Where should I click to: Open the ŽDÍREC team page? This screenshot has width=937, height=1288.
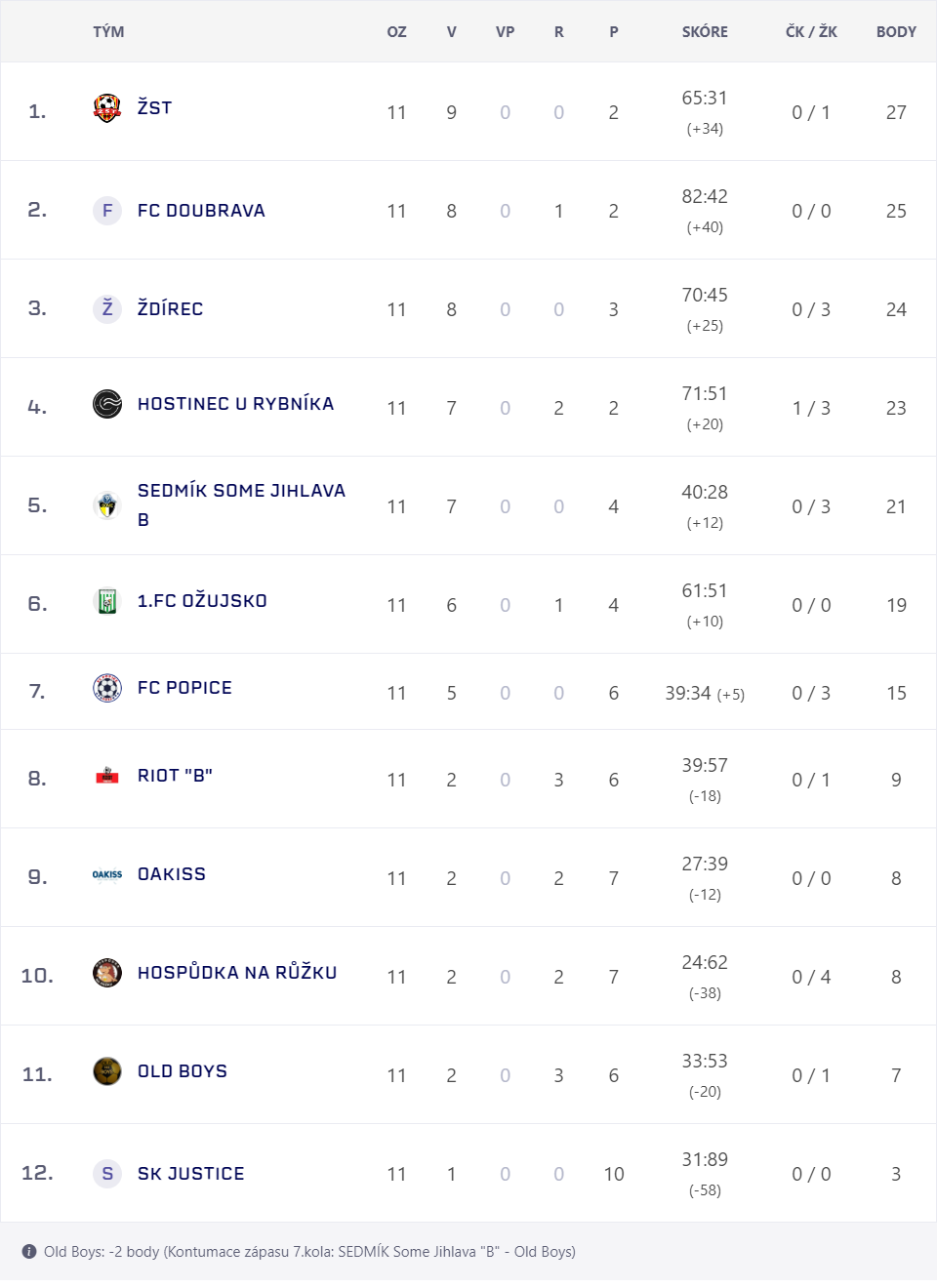pos(170,309)
